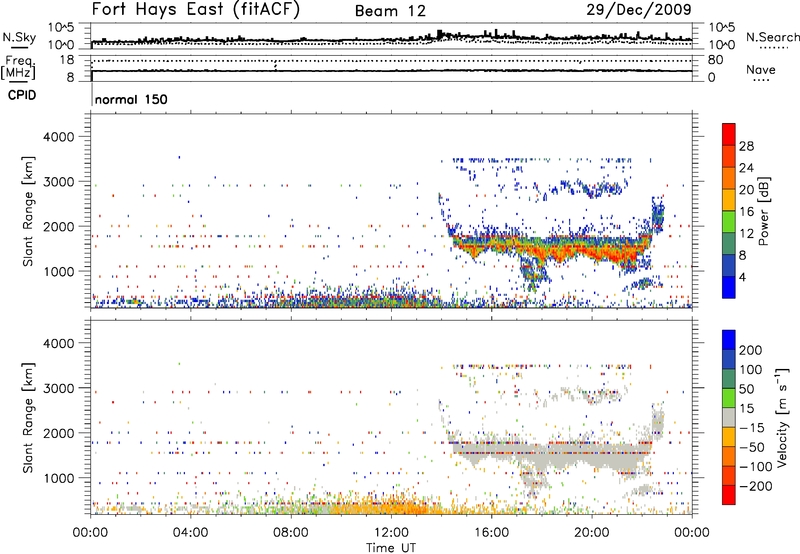
Task: Click the '-50' velocity colorbar tick
Action: coord(752,447)
